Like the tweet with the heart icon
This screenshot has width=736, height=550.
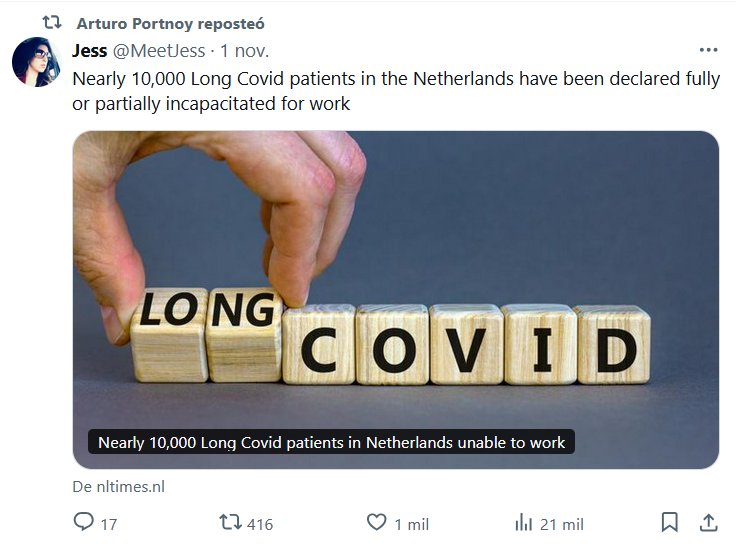pyautogui.click(x=376, y=522)
